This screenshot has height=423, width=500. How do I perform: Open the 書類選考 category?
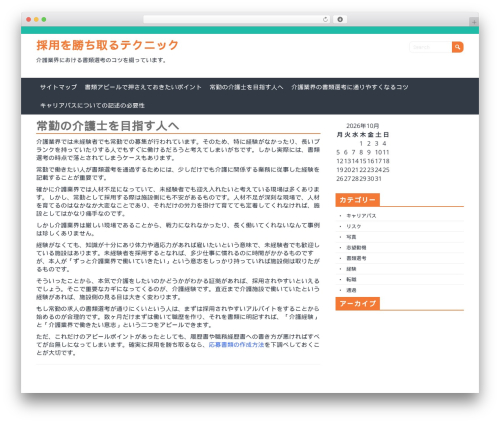coord(356,259)
